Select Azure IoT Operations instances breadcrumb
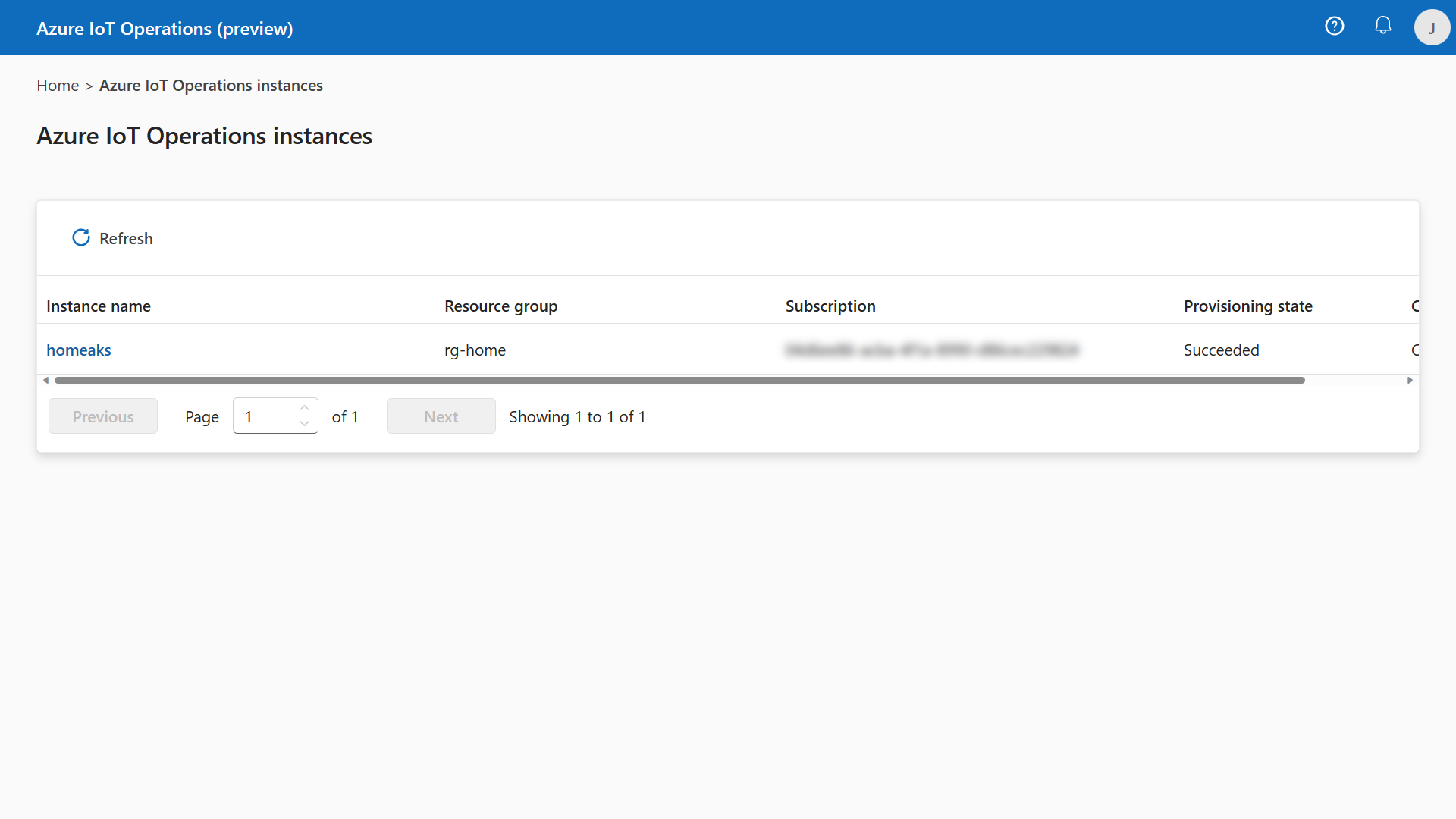The height and width of the screenshot is (819, 1456). [211, 86]
